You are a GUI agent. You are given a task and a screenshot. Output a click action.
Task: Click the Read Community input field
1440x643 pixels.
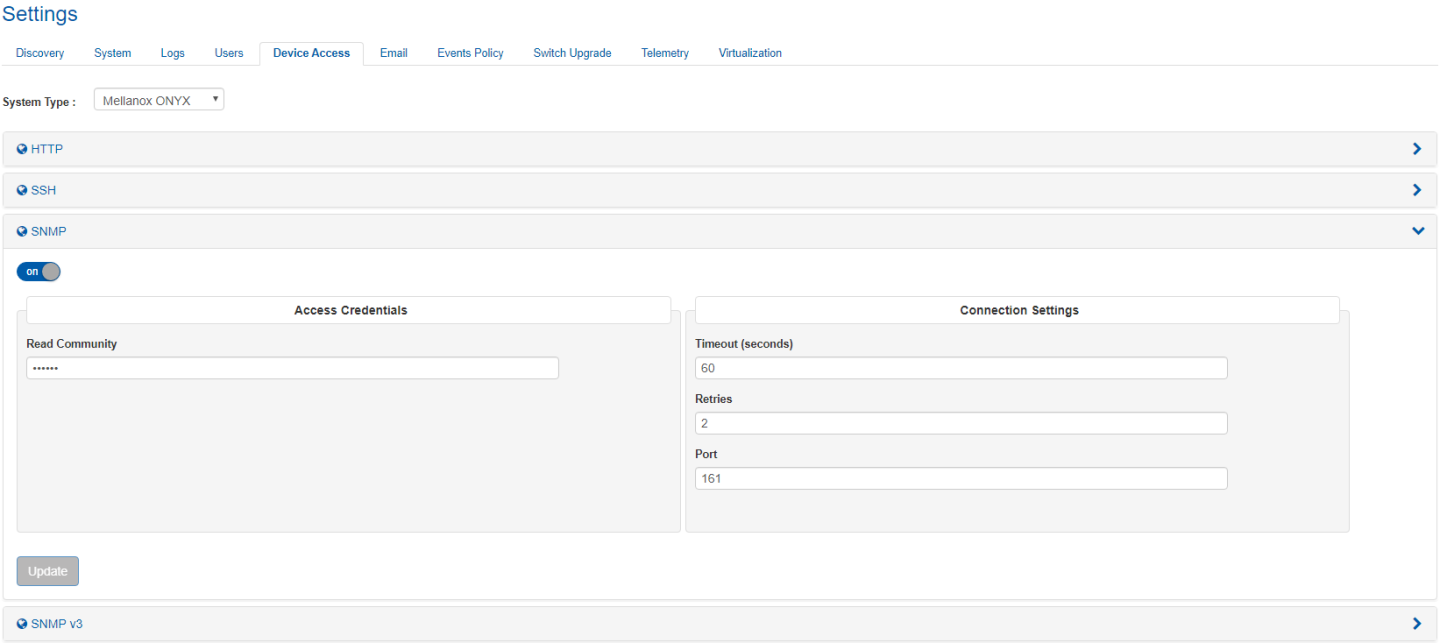(x=292, y=368)
